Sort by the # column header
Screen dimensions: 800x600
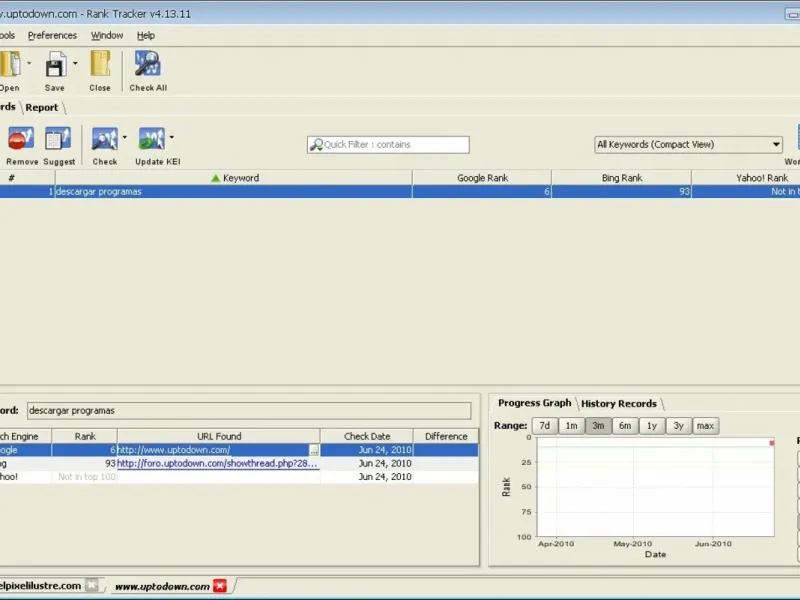pyautogui.click(x=27, y=178)
